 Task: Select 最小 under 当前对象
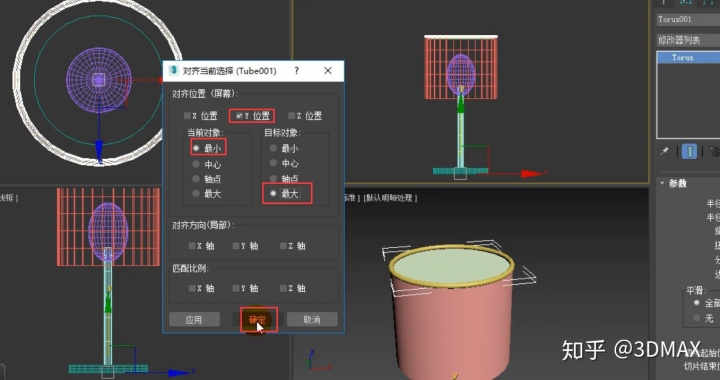pyautogui.click(x=196, y=148)
